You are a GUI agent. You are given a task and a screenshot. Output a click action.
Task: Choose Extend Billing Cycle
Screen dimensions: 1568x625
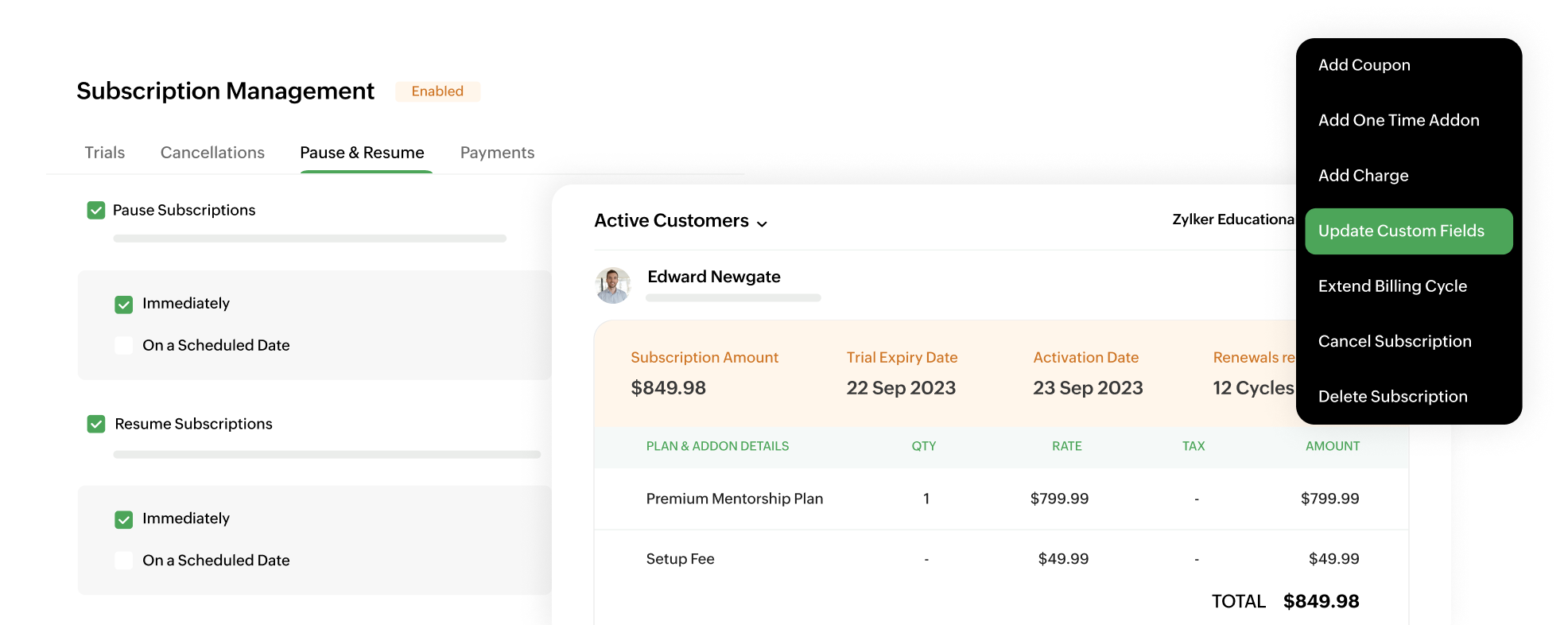pos(1392,285)
